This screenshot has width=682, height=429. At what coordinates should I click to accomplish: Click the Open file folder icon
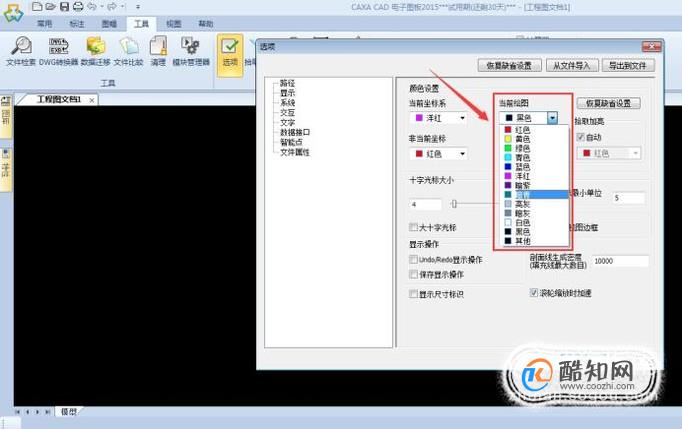click(50, 7)
